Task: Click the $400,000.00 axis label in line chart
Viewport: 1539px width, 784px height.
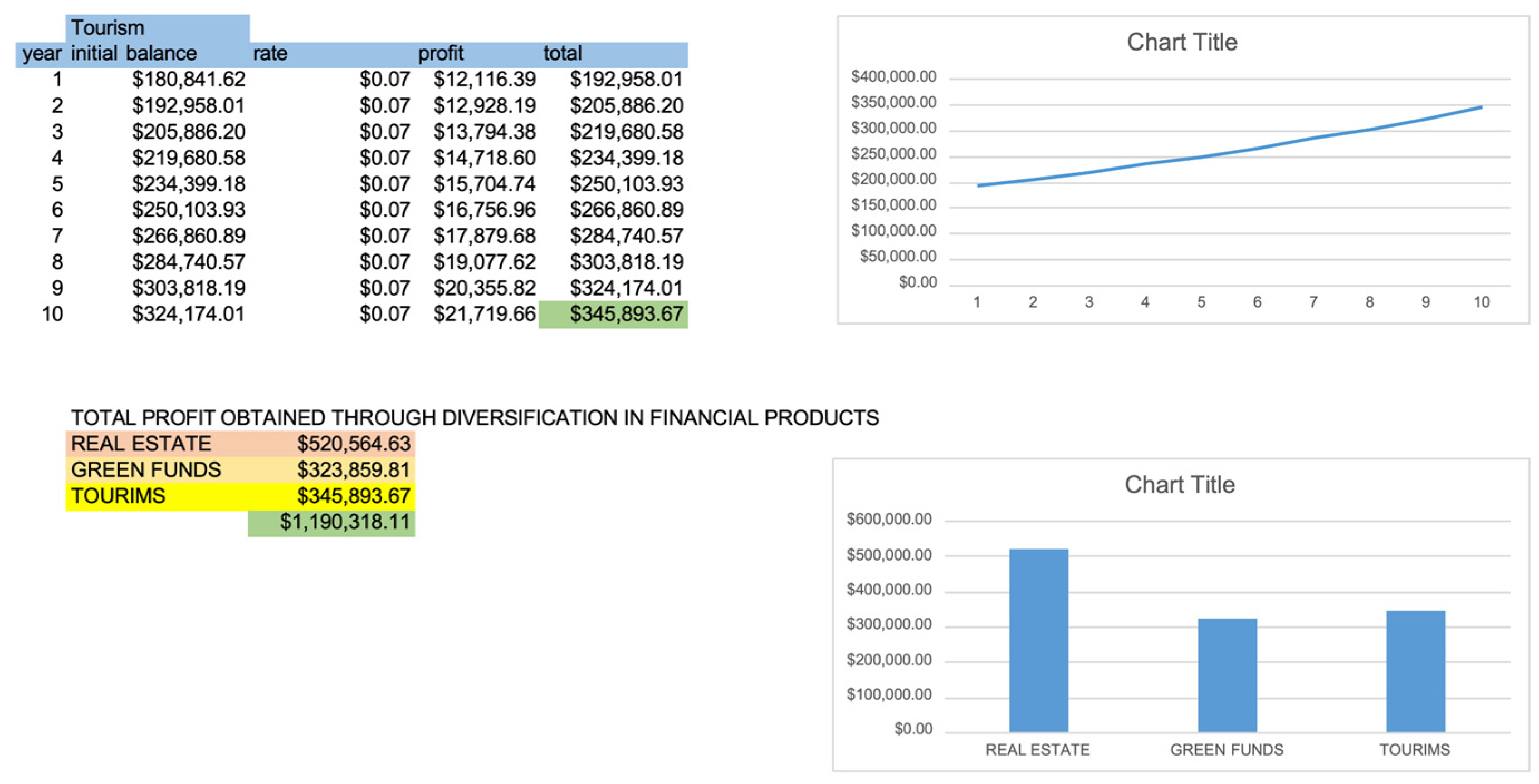Action: [894, 77]
